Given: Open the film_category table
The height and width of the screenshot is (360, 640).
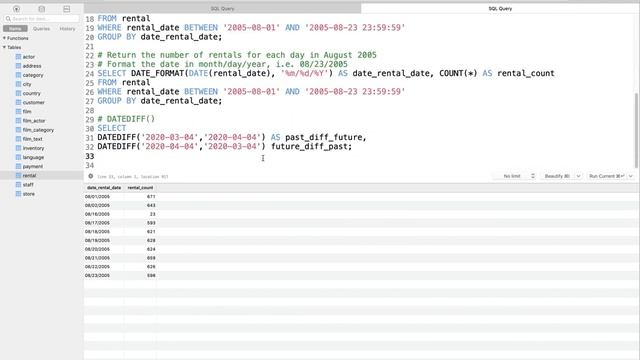Looking at the screenshot, I should click(x=38, y=130).
